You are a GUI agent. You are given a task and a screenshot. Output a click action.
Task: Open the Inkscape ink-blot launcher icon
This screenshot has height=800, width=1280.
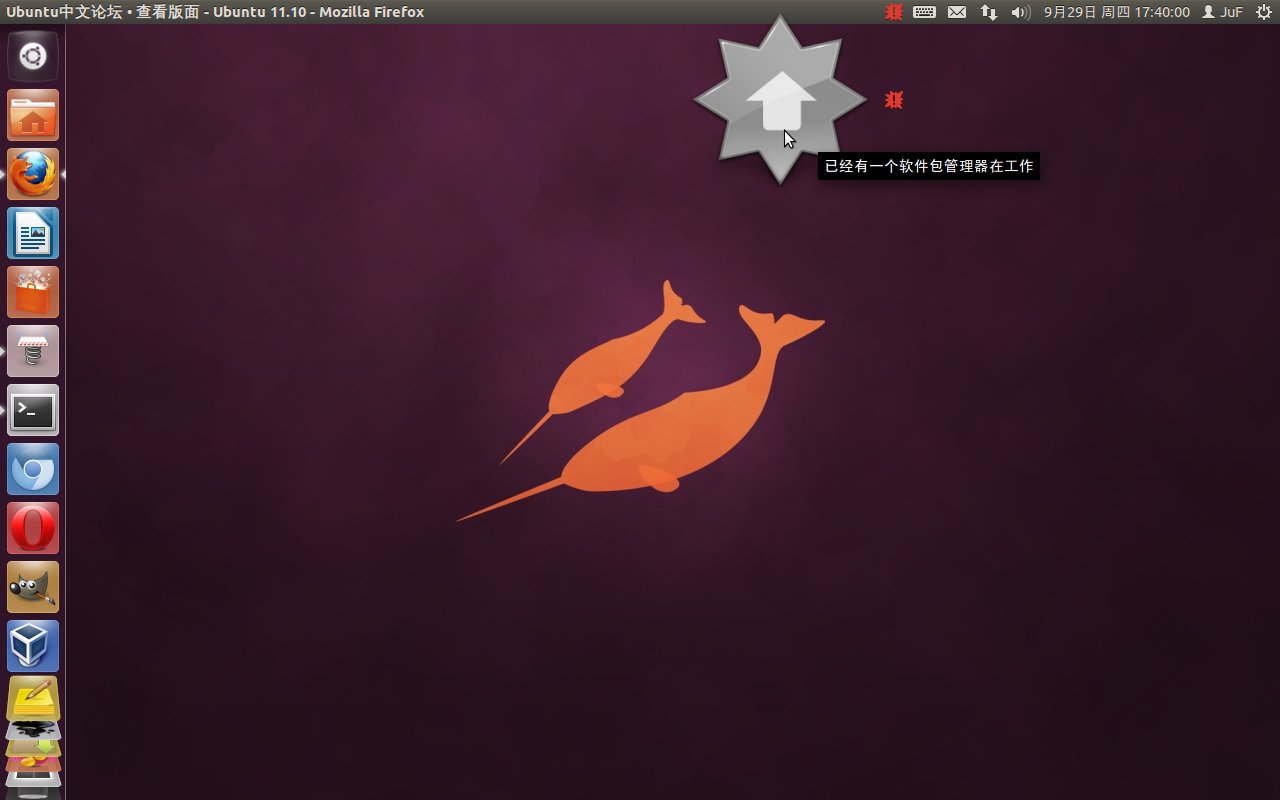33,729
